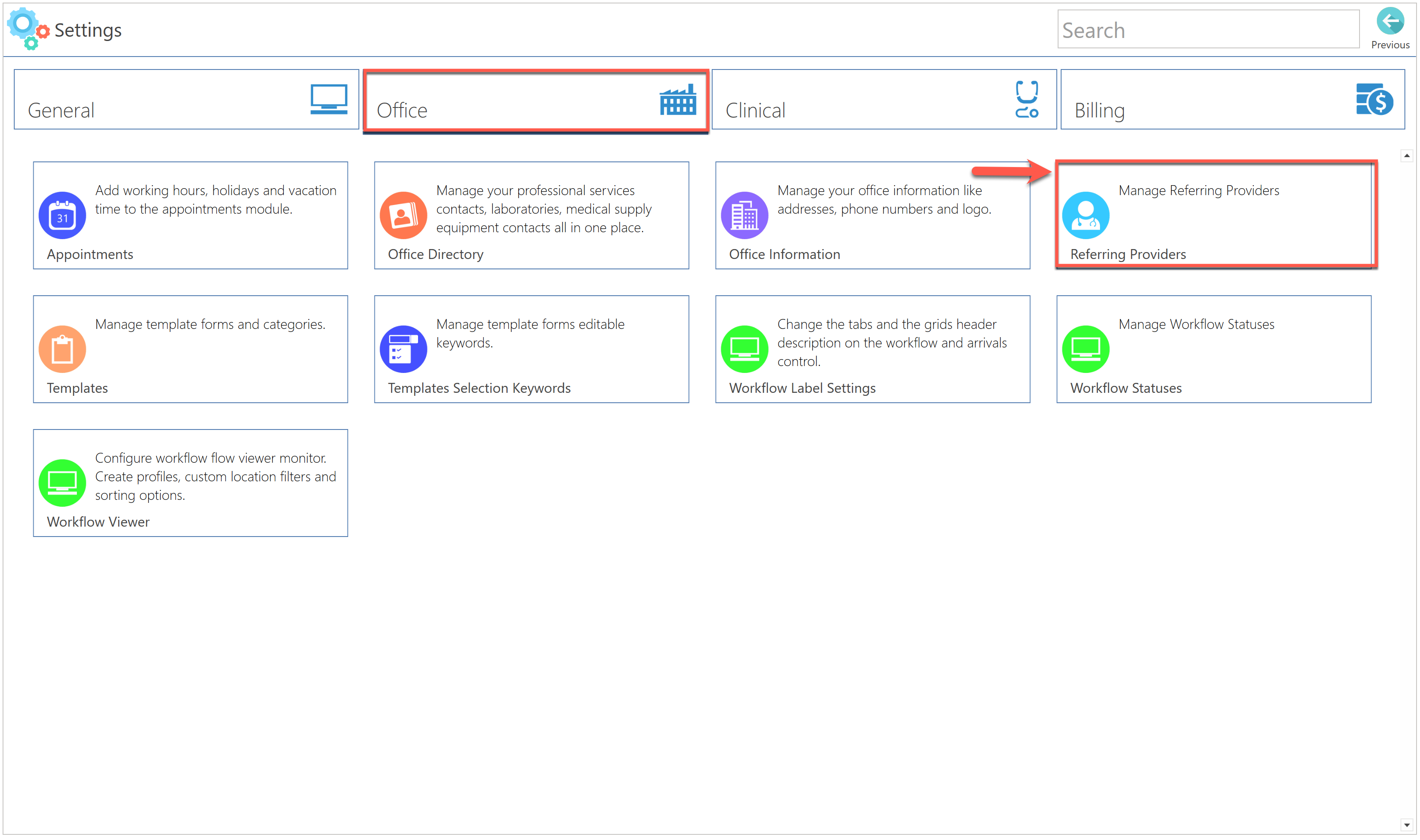Switch to the General tab
The image size is (1420, 840).
click(186, 100)
